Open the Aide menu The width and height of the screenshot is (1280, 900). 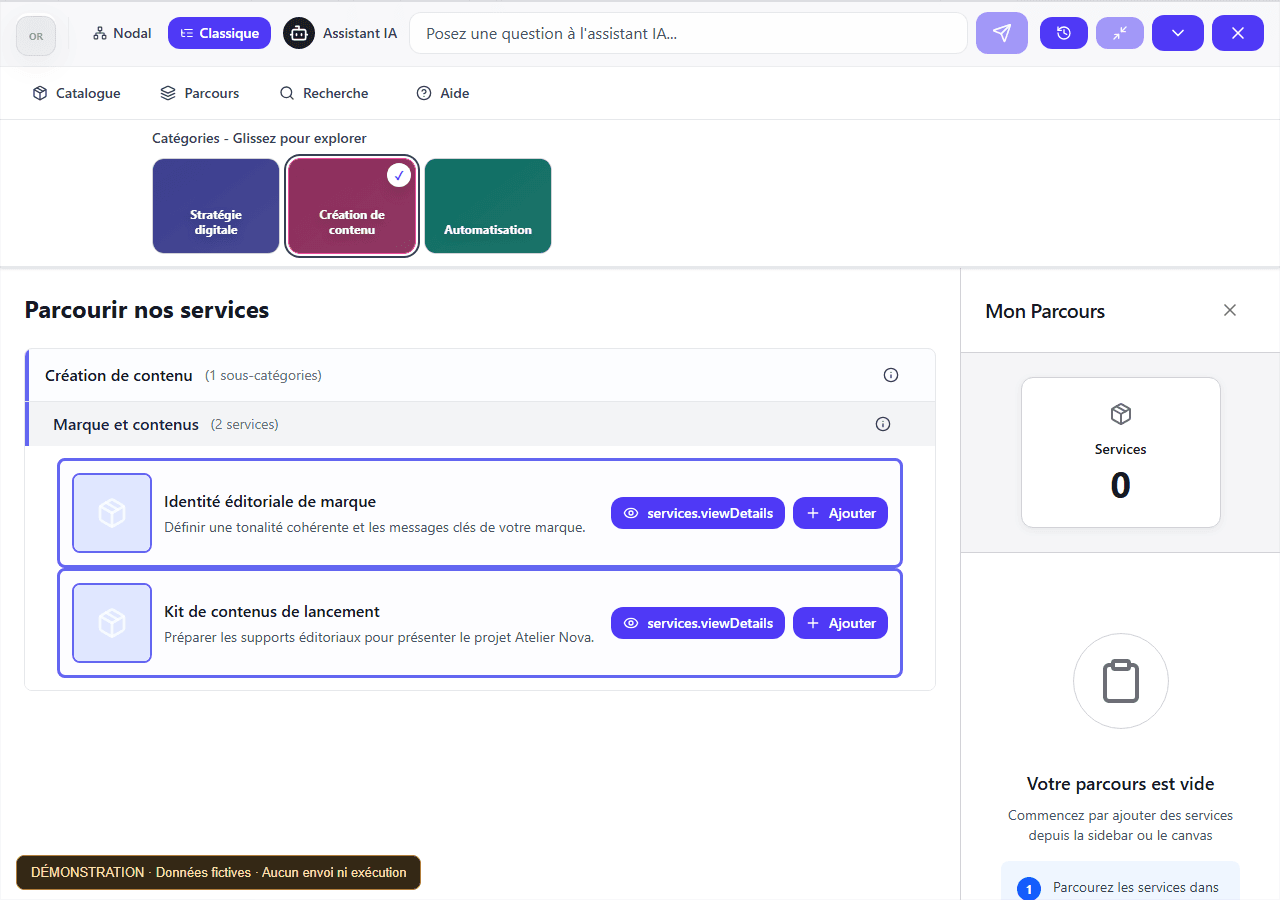click(x=443, y=93)
